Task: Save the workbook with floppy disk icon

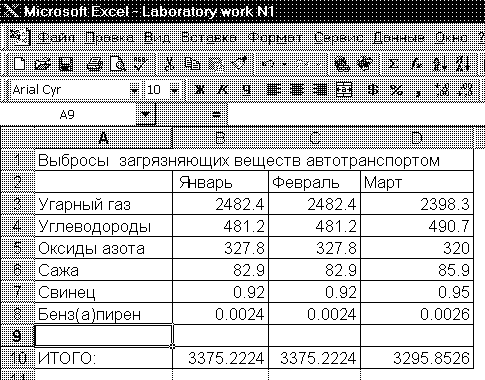Action: click(x=66, y=63)
